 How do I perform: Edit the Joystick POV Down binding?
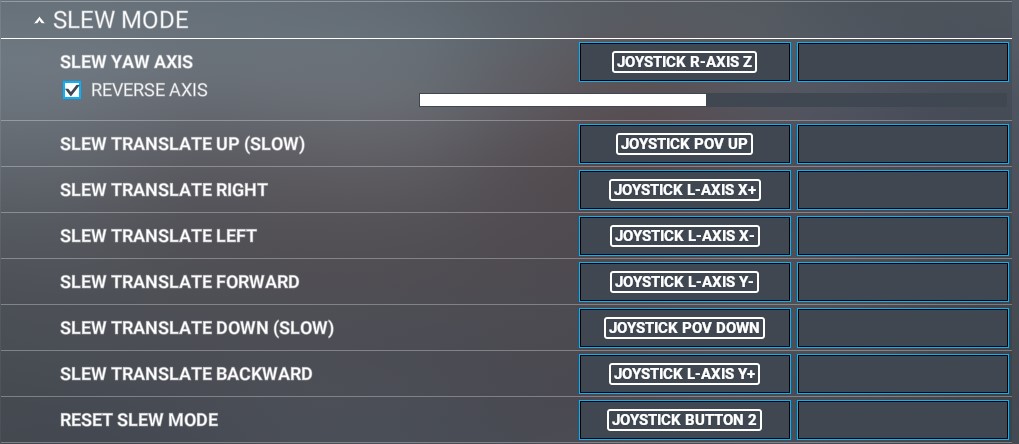click(x=685, y=328)
